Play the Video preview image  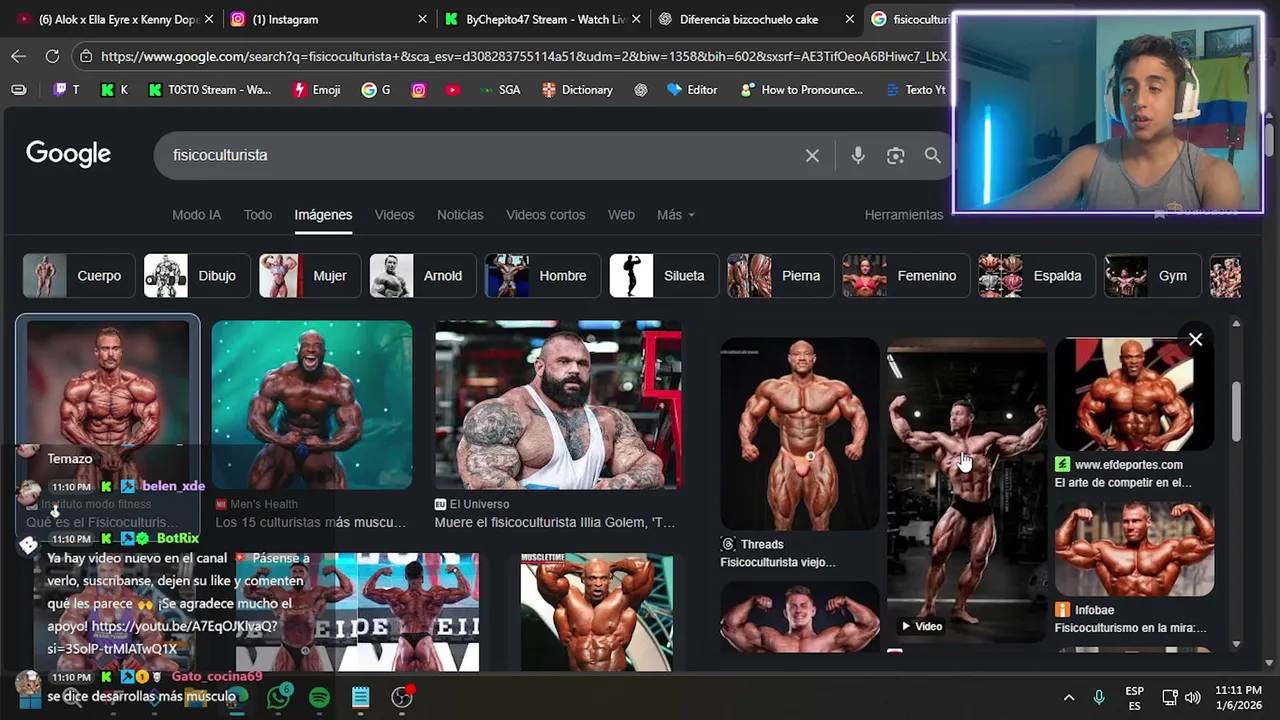pyautogui.click(x=966, y=490)
